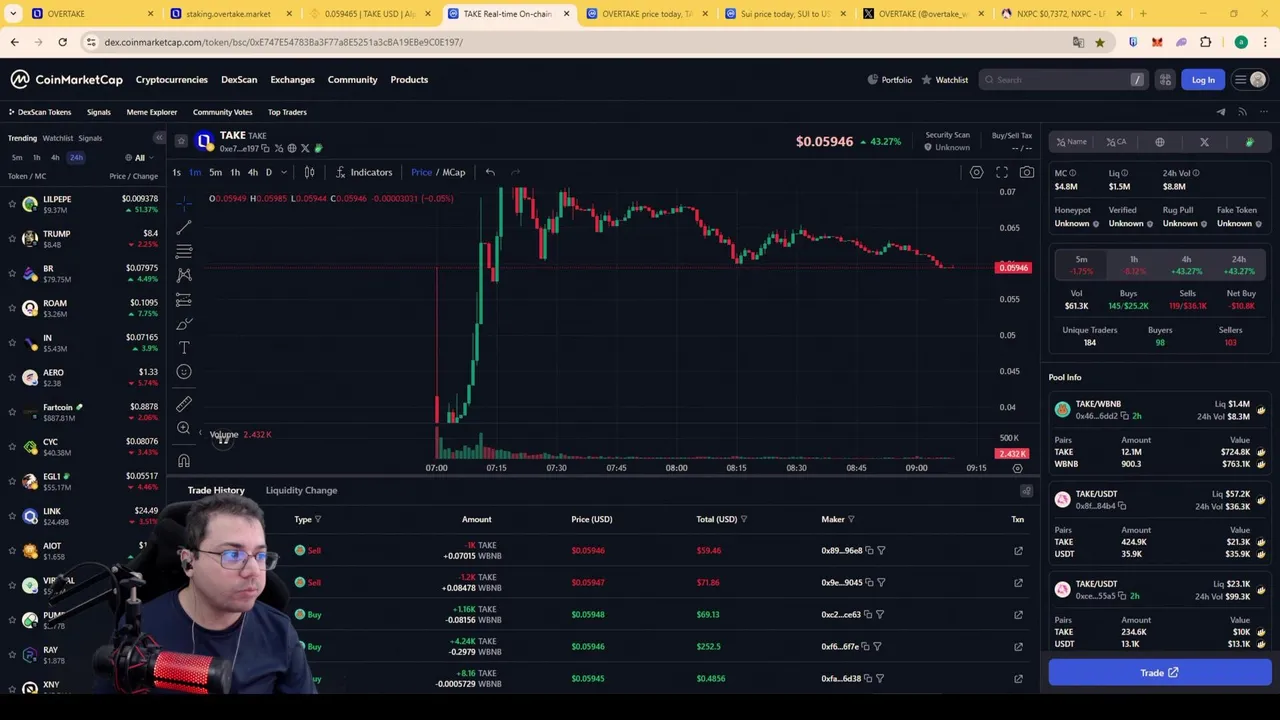
Task: Switch to the Liquidity Change tab
Action: click(x=301, y=490)
